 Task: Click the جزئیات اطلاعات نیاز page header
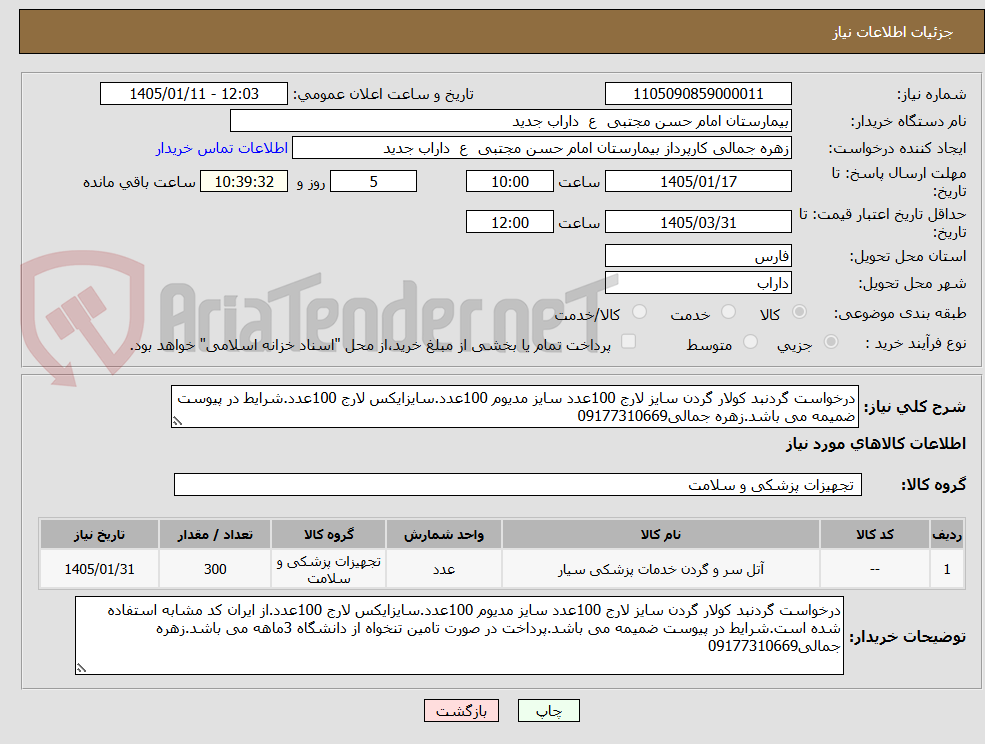pyautogui.click(x=893, y=32)
